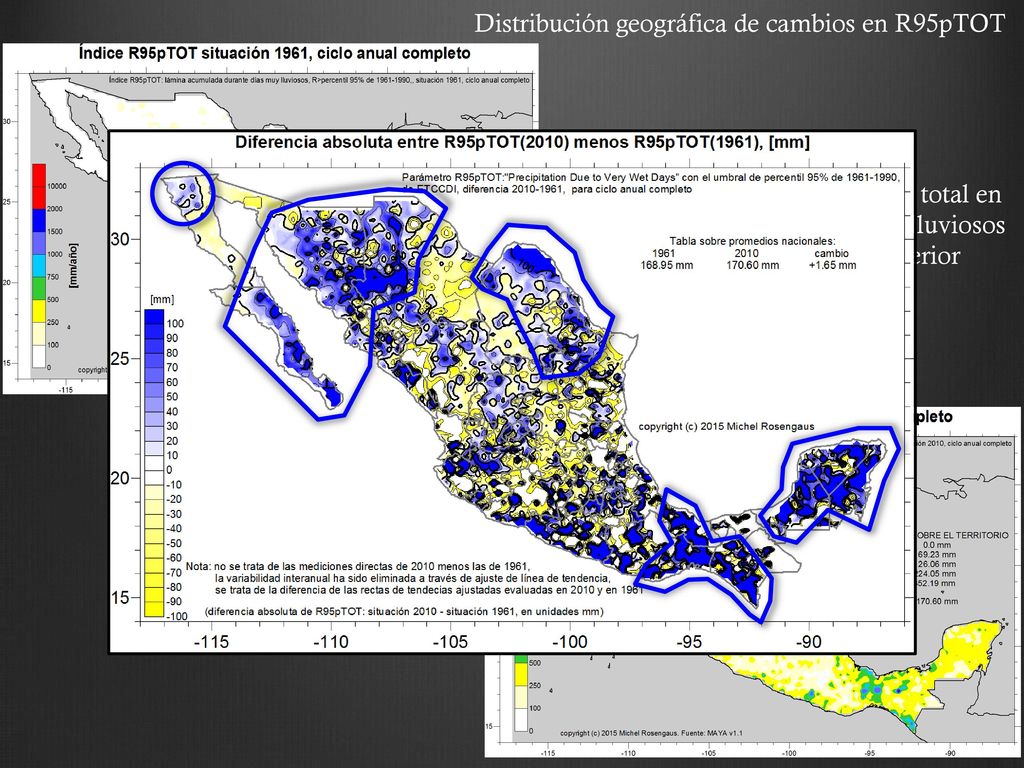Click the "25" latitude label on main map axis
Viewport: 1024px width, 768px height.
tap(120, 359)
